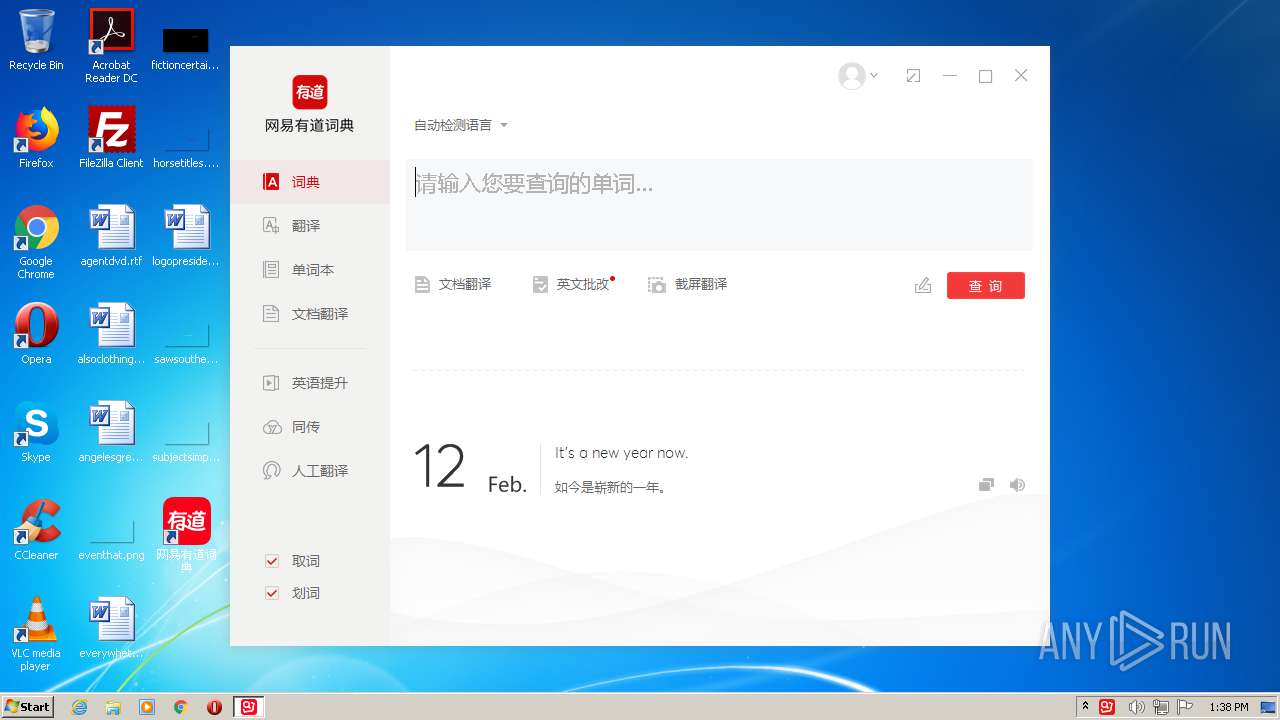Select 网易有道词典 desktop shortcut
This screenshot has height=720, width=1280.
tap(187, 535)
